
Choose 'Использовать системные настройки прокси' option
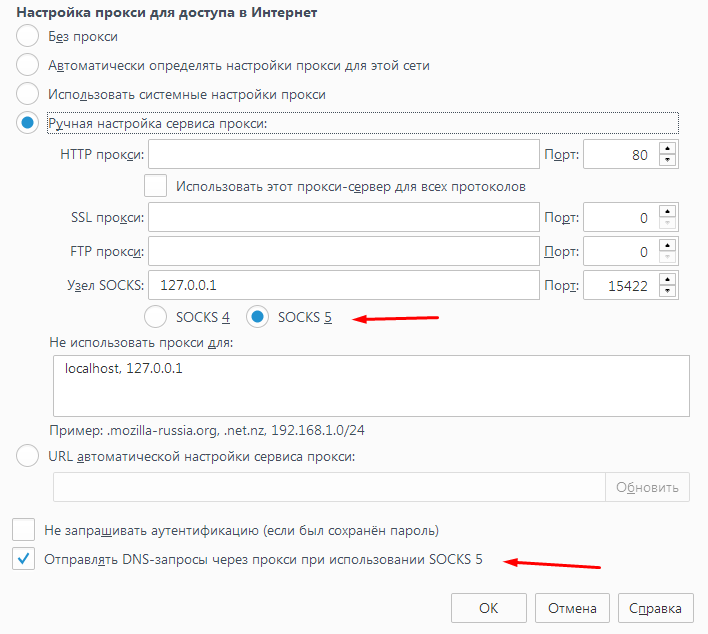pos(28,94)
